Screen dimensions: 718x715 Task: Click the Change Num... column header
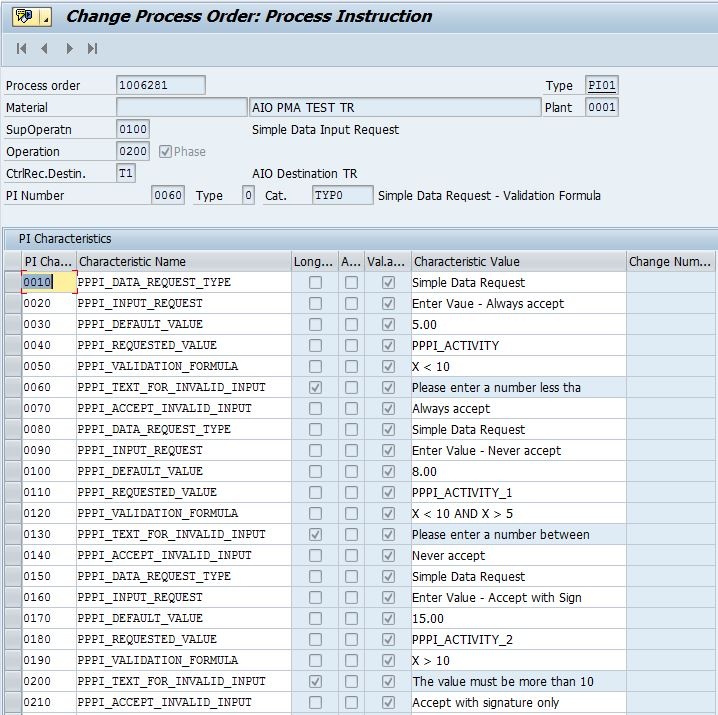coord(670,262)
